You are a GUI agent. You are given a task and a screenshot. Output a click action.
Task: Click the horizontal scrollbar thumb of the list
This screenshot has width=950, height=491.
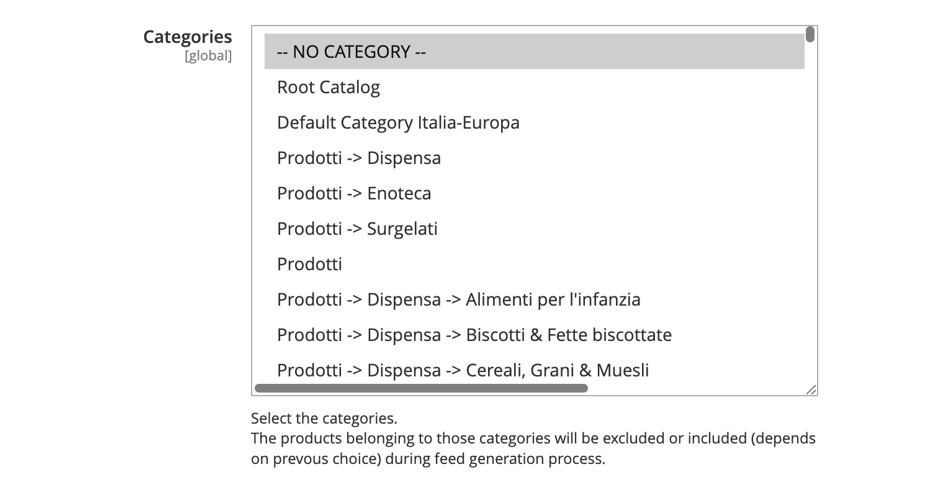(421, 388)
